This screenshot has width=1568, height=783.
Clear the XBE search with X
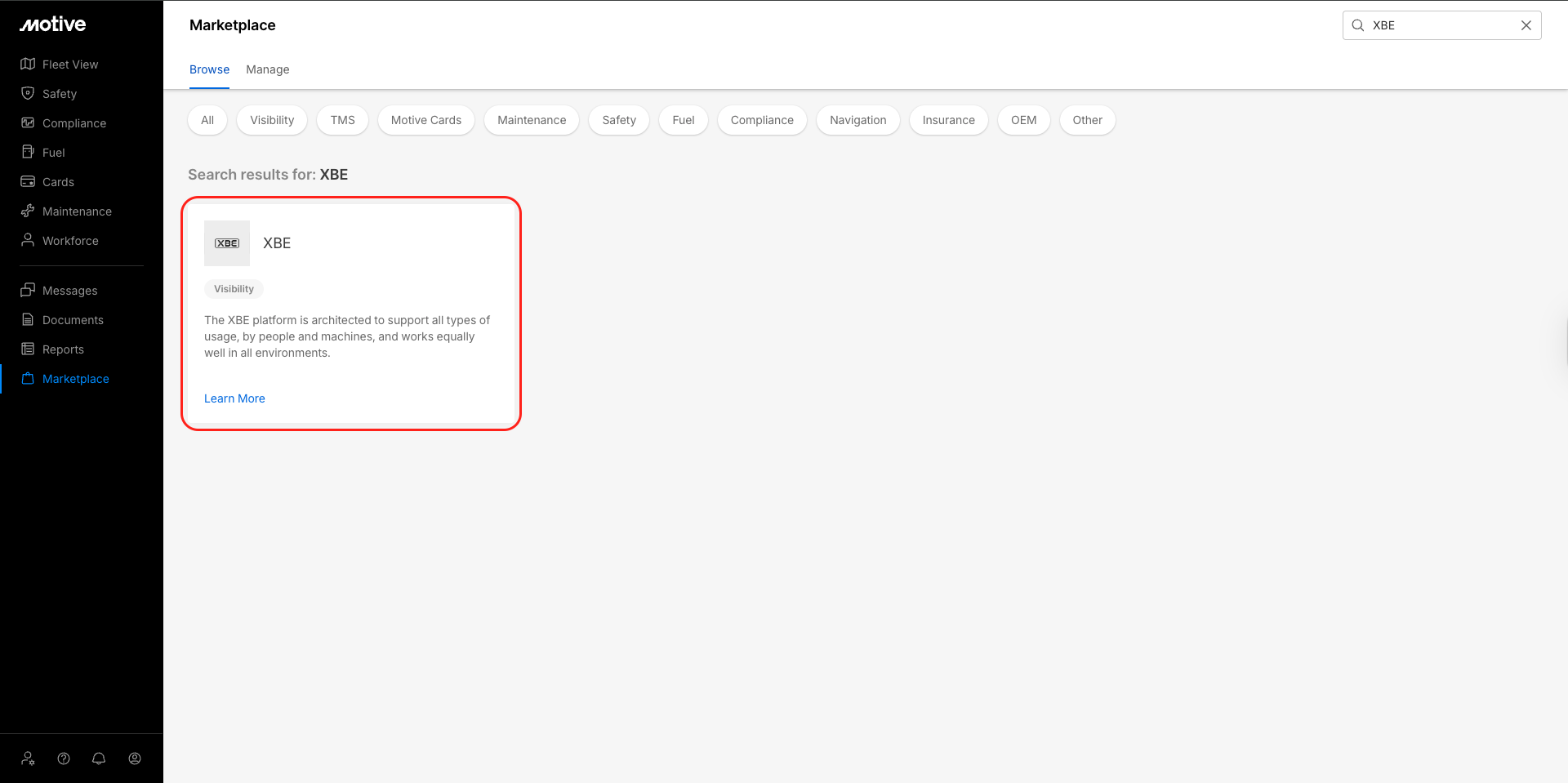click(x=1526, y=25)
